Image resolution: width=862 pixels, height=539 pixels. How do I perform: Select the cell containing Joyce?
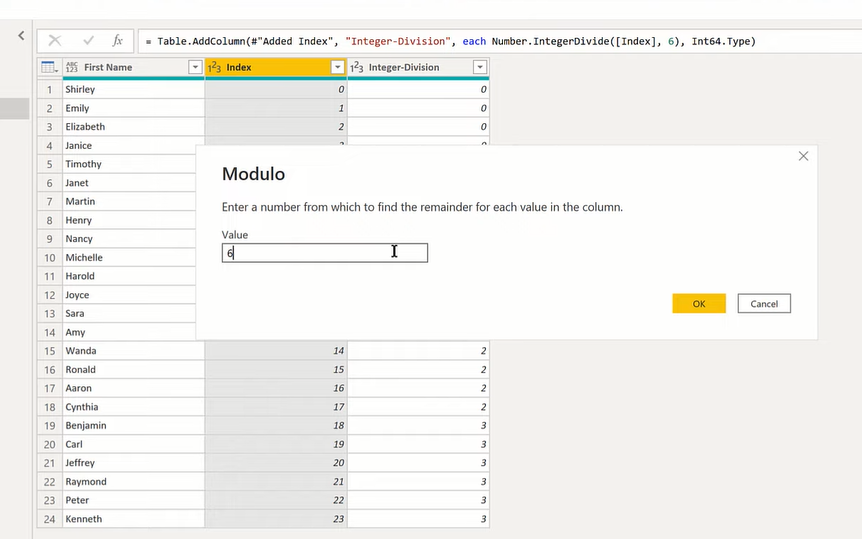click(x=129, y=295)
